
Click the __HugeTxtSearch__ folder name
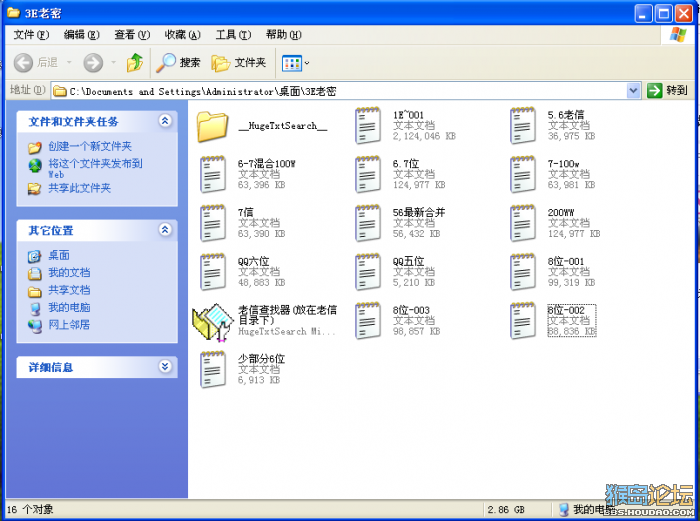283,126
